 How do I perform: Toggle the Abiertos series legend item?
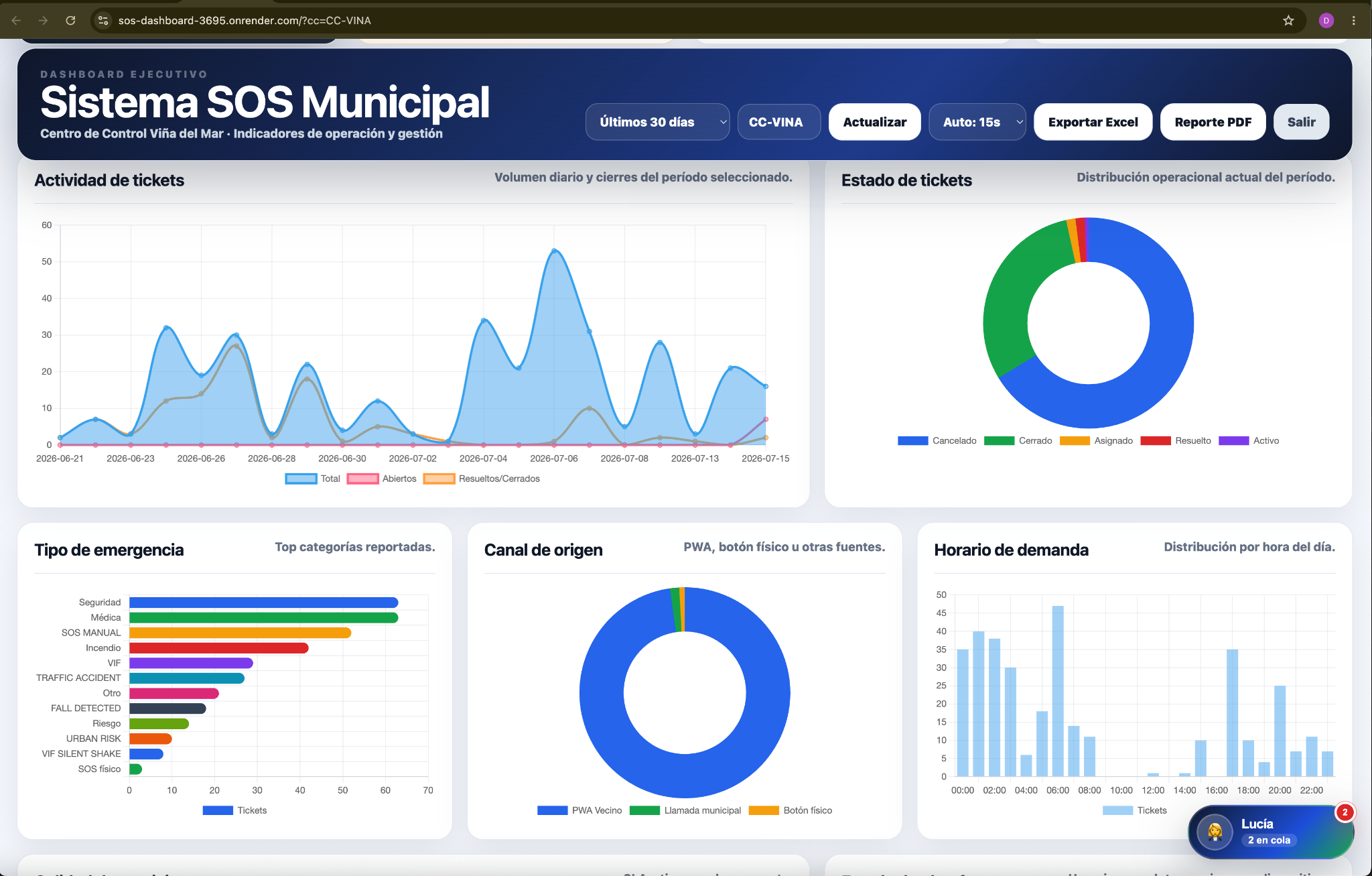pyautogui.click(x=382, y=479)
